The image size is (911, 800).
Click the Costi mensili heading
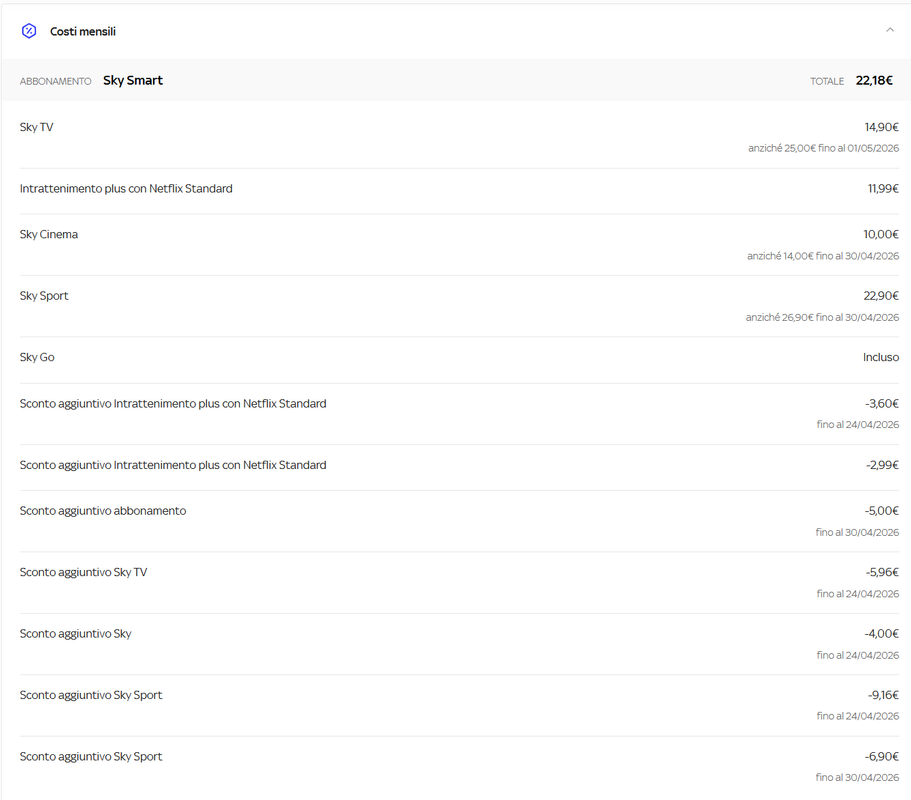tap(83, 31)
